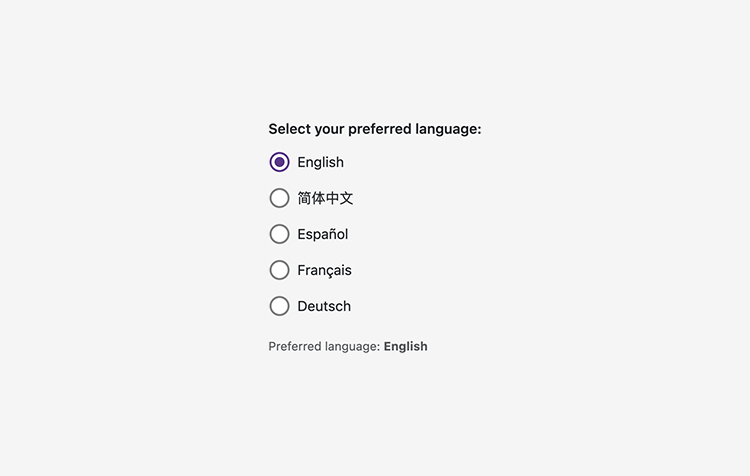Image resolution: width=750 pixels, height=476 pixels.
Task: Click the empty circle beside Español
Action: pos(279,234)
